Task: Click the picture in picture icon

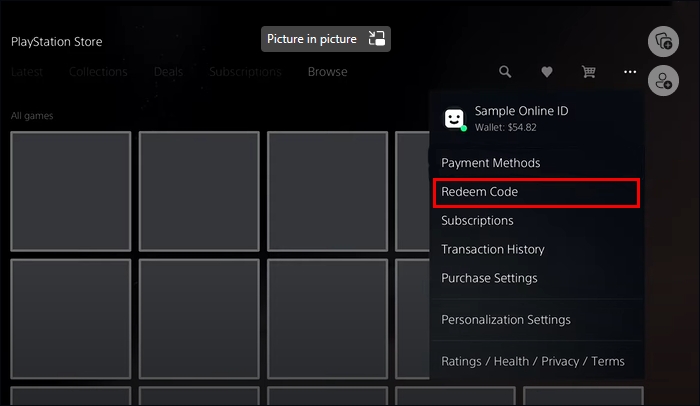Action: point(376,39)
